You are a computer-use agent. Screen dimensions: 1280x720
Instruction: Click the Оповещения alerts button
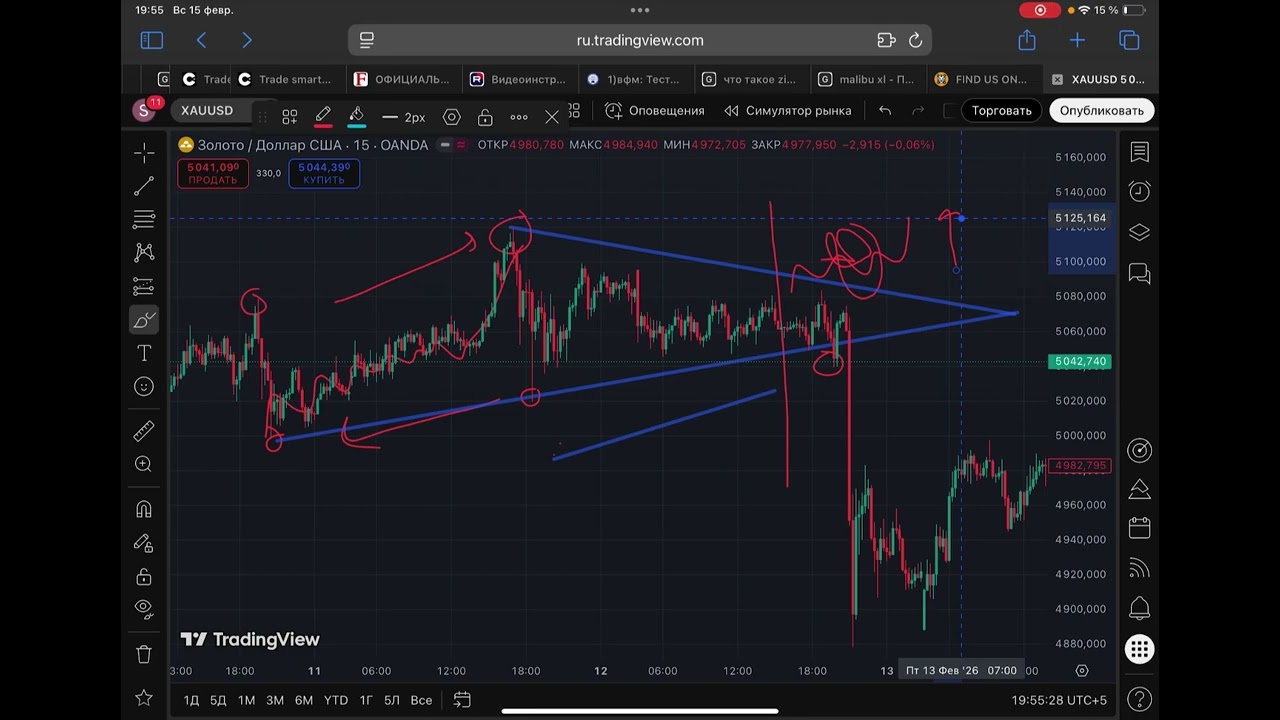click(655, 110)
